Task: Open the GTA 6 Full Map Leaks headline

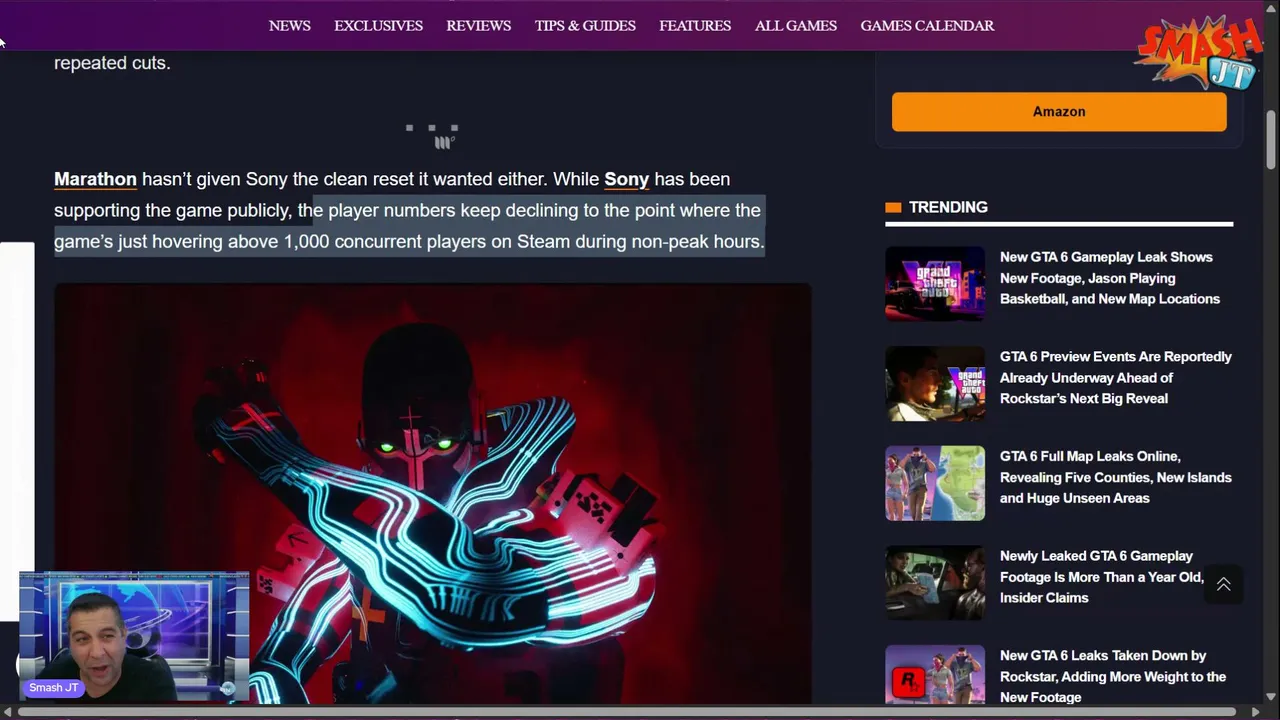Action: pos(1116,477)
